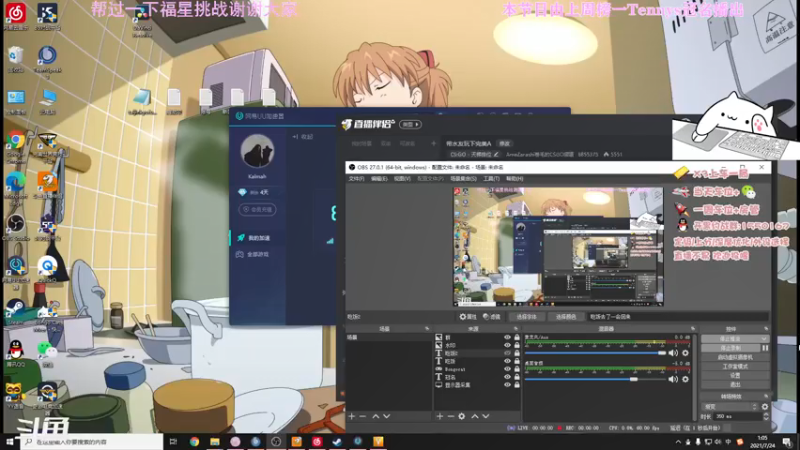The image size is (800, 450).
Task: Unlock the 显示器采集 source lock icon
Action: (x=517, y=385)
